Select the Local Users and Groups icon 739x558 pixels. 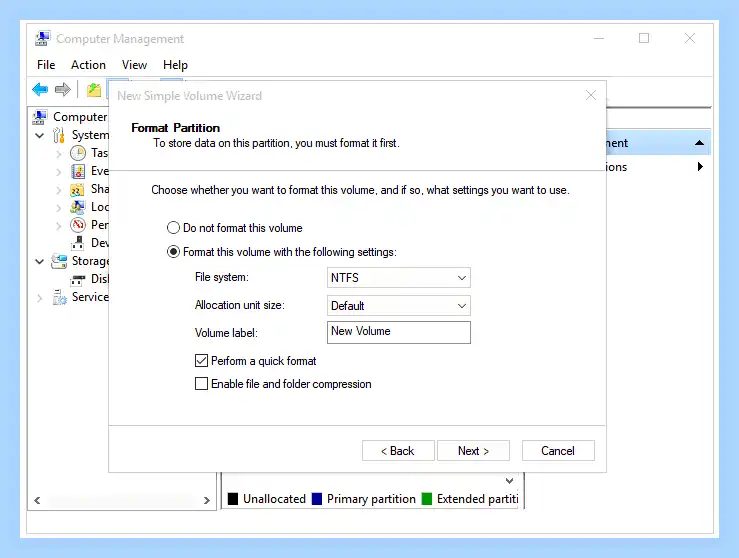coord(77,207)
